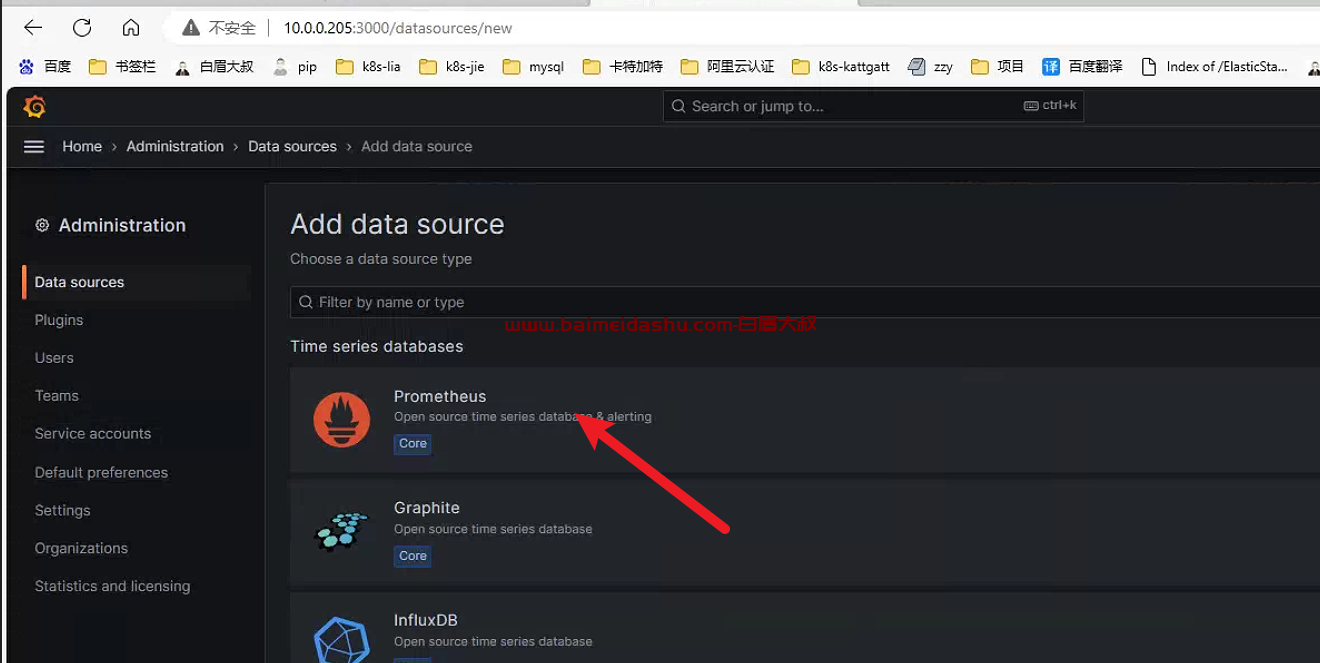This screenshot has height=663, width=1320.
Task: Open 阿里云认证 bookmark folder
Action: 727,67
